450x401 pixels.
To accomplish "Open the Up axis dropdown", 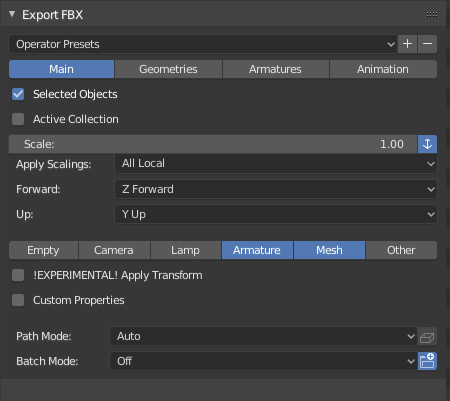I will point(276,214).
